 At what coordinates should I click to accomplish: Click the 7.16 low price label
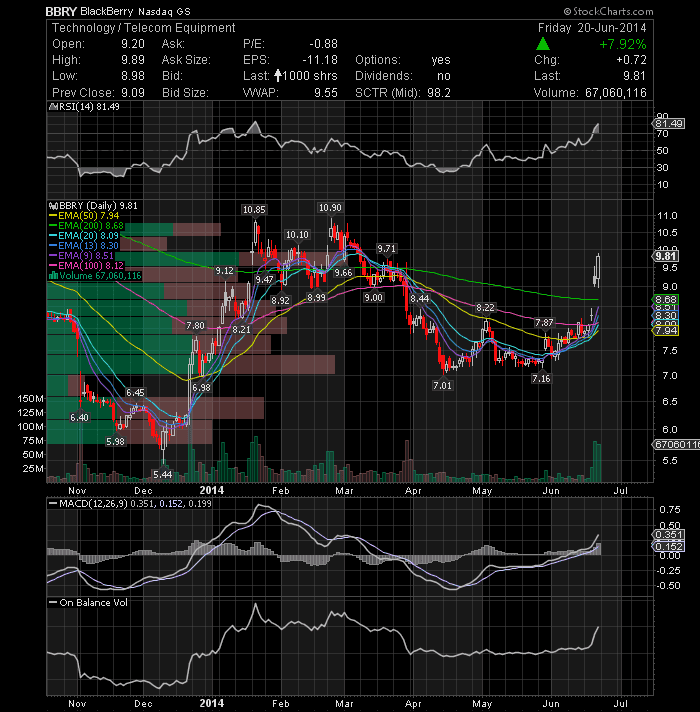coord(541,378)
